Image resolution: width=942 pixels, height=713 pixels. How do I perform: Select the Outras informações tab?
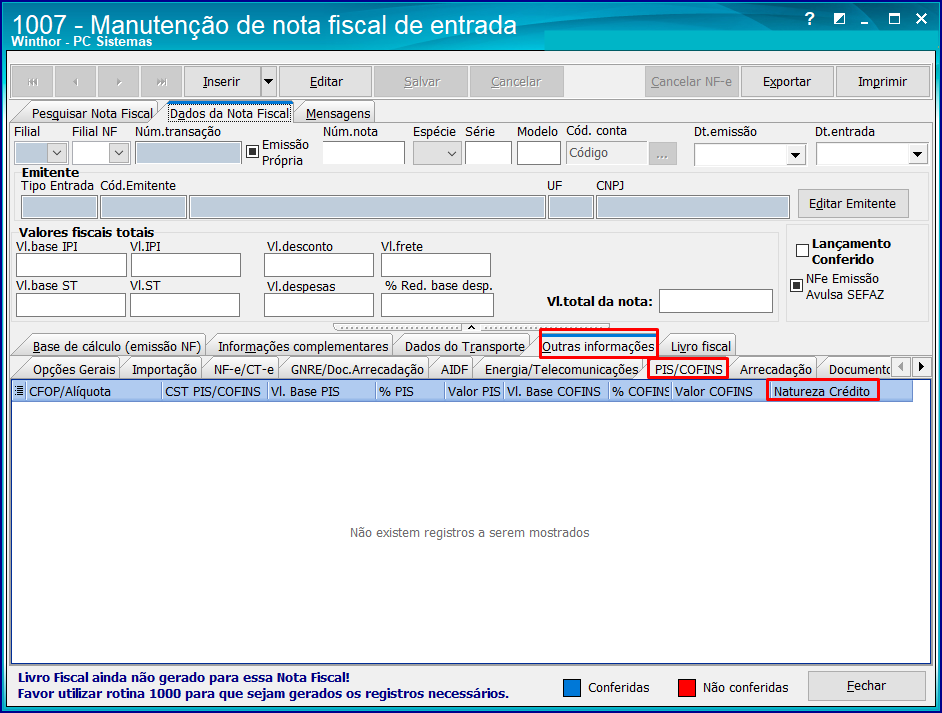(598, 347)
